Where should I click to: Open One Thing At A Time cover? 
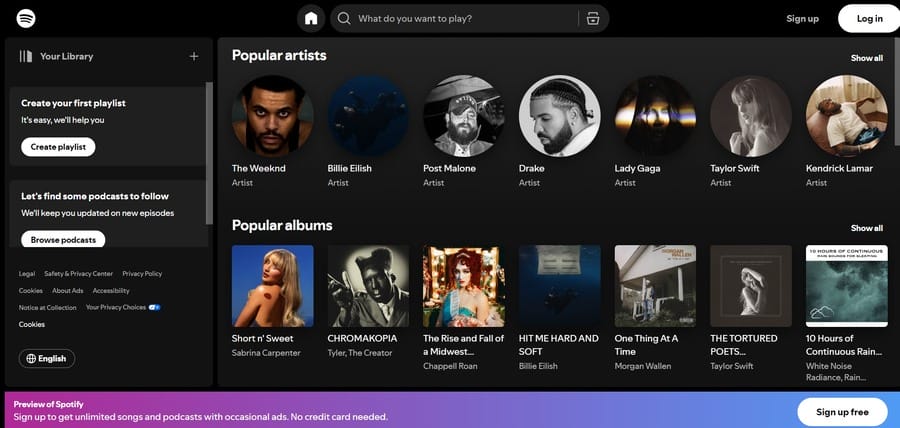click(655, 286)
